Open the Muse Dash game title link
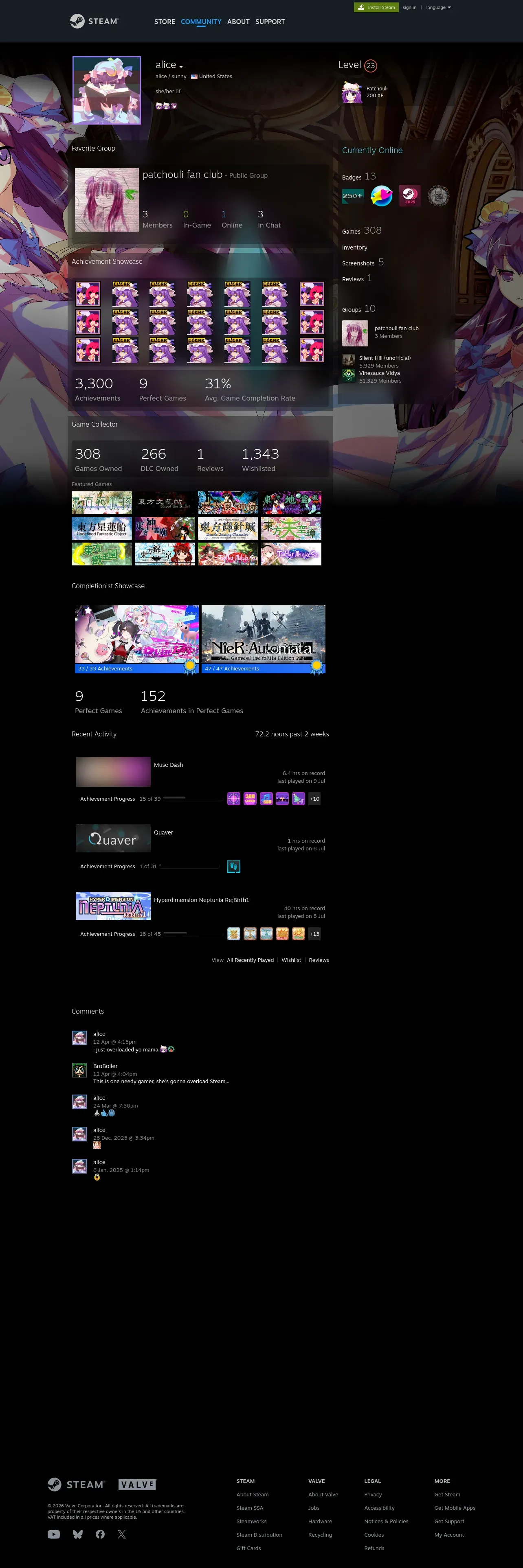 169,765
